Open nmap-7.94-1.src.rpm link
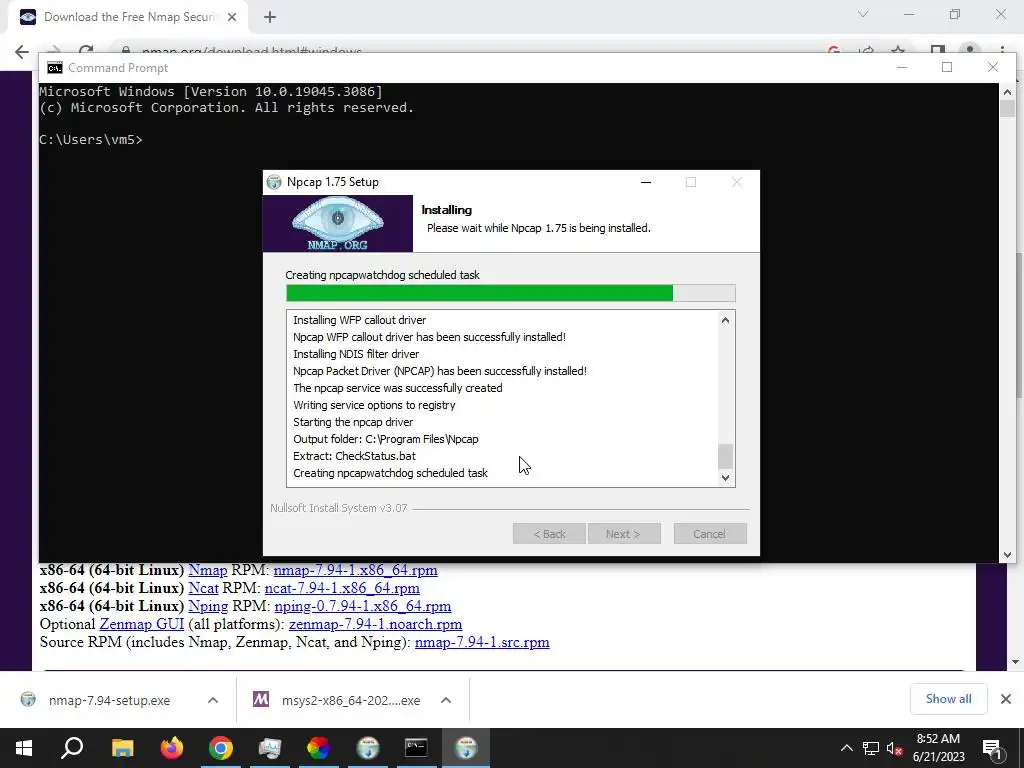The image size is (1024, 768). [482, 643]
